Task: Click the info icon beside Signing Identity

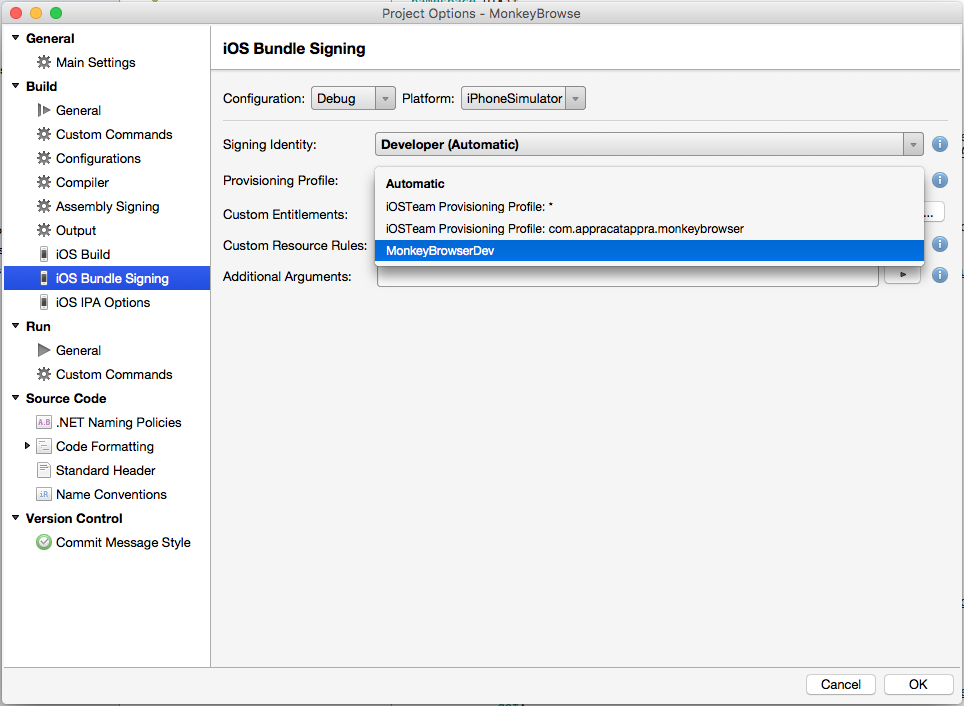Action: tap(939, 144)
